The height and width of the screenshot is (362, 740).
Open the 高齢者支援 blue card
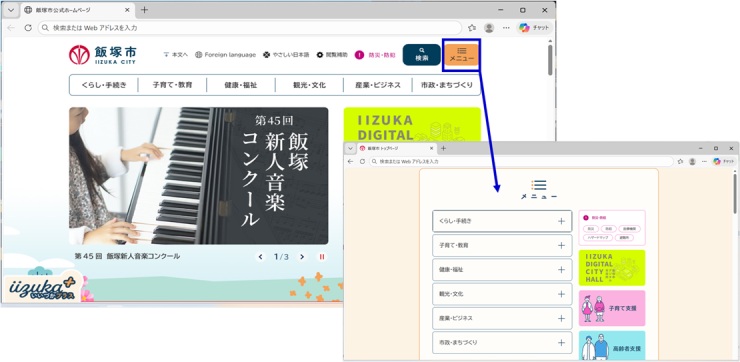[x=612, y=346]
